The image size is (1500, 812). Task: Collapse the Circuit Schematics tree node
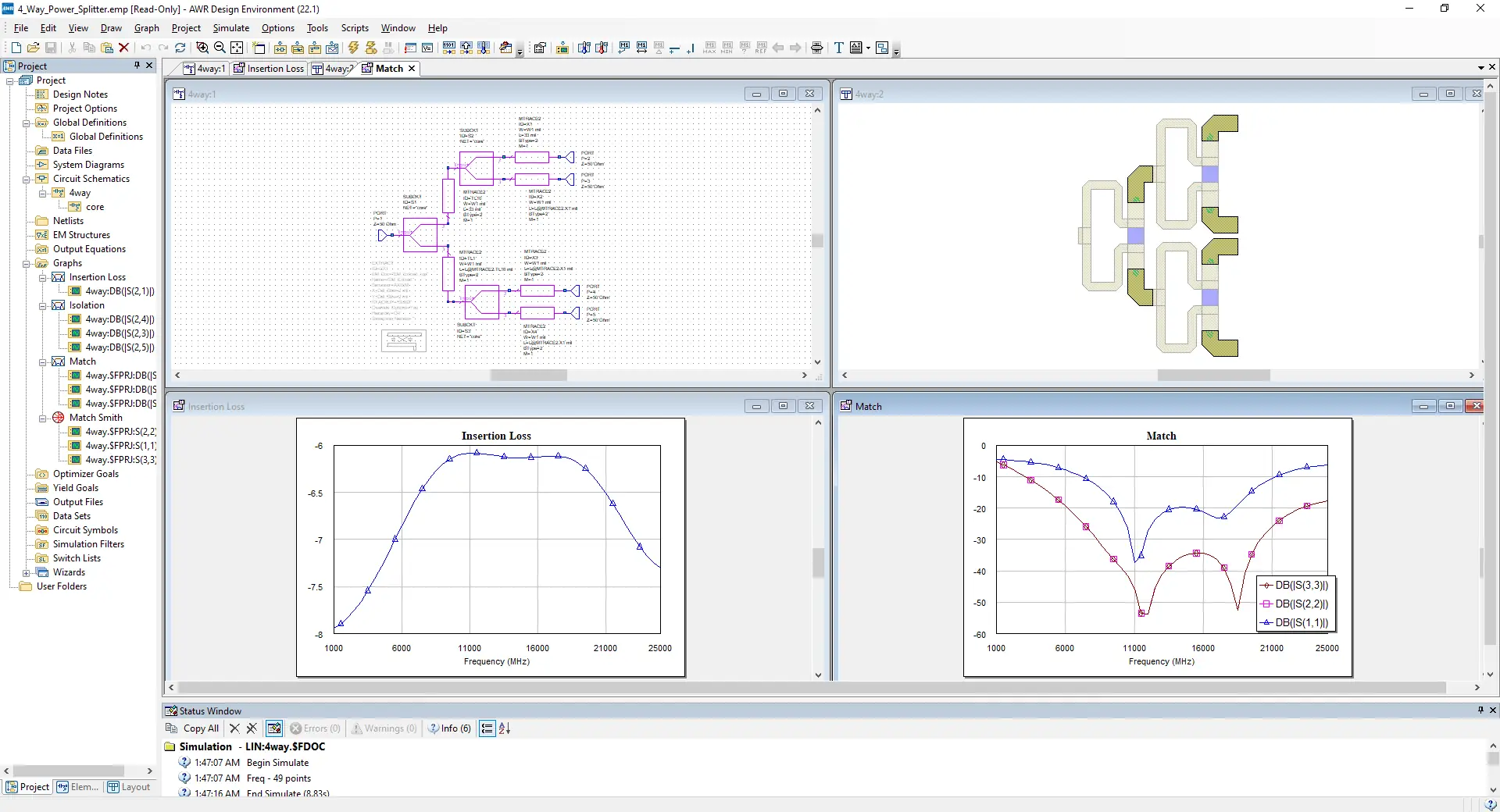(x=27, y=179)
